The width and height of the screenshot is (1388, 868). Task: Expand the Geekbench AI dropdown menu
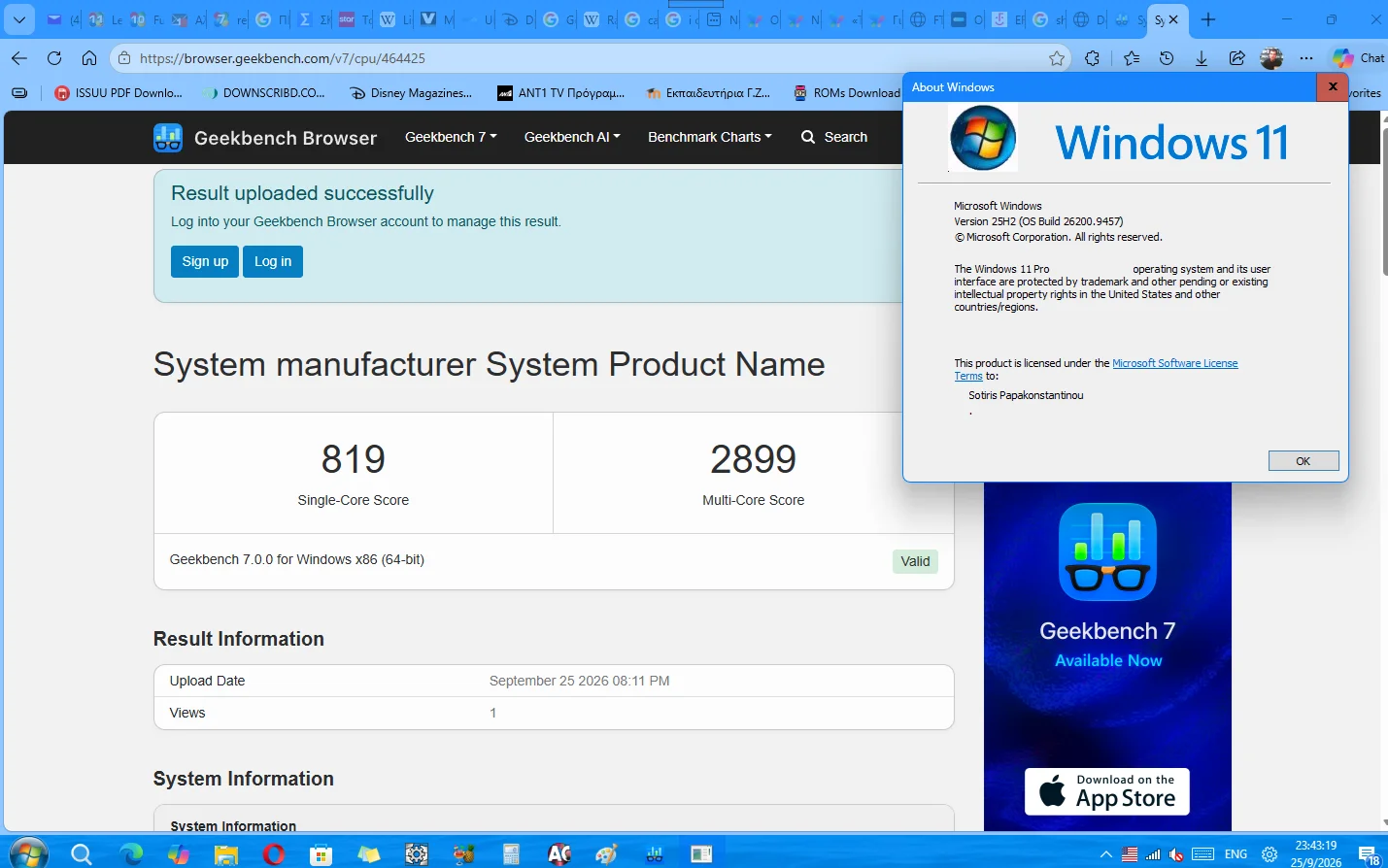pos(572,137)
